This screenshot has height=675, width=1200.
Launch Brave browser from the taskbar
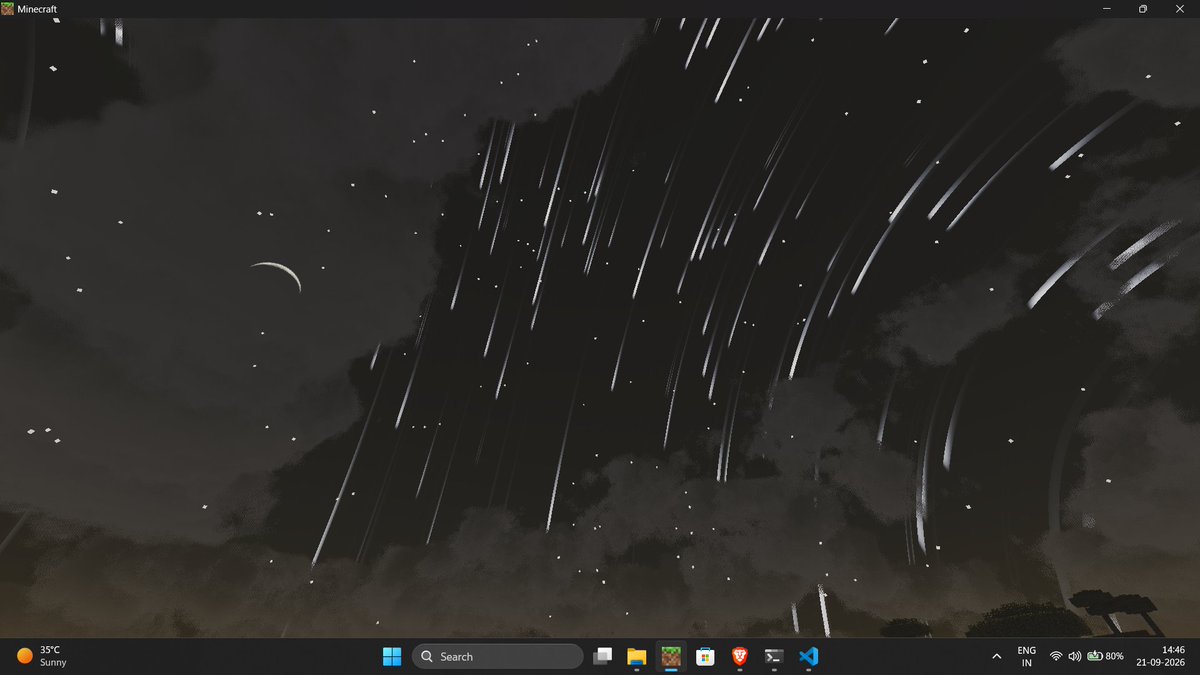click(739, 656)
